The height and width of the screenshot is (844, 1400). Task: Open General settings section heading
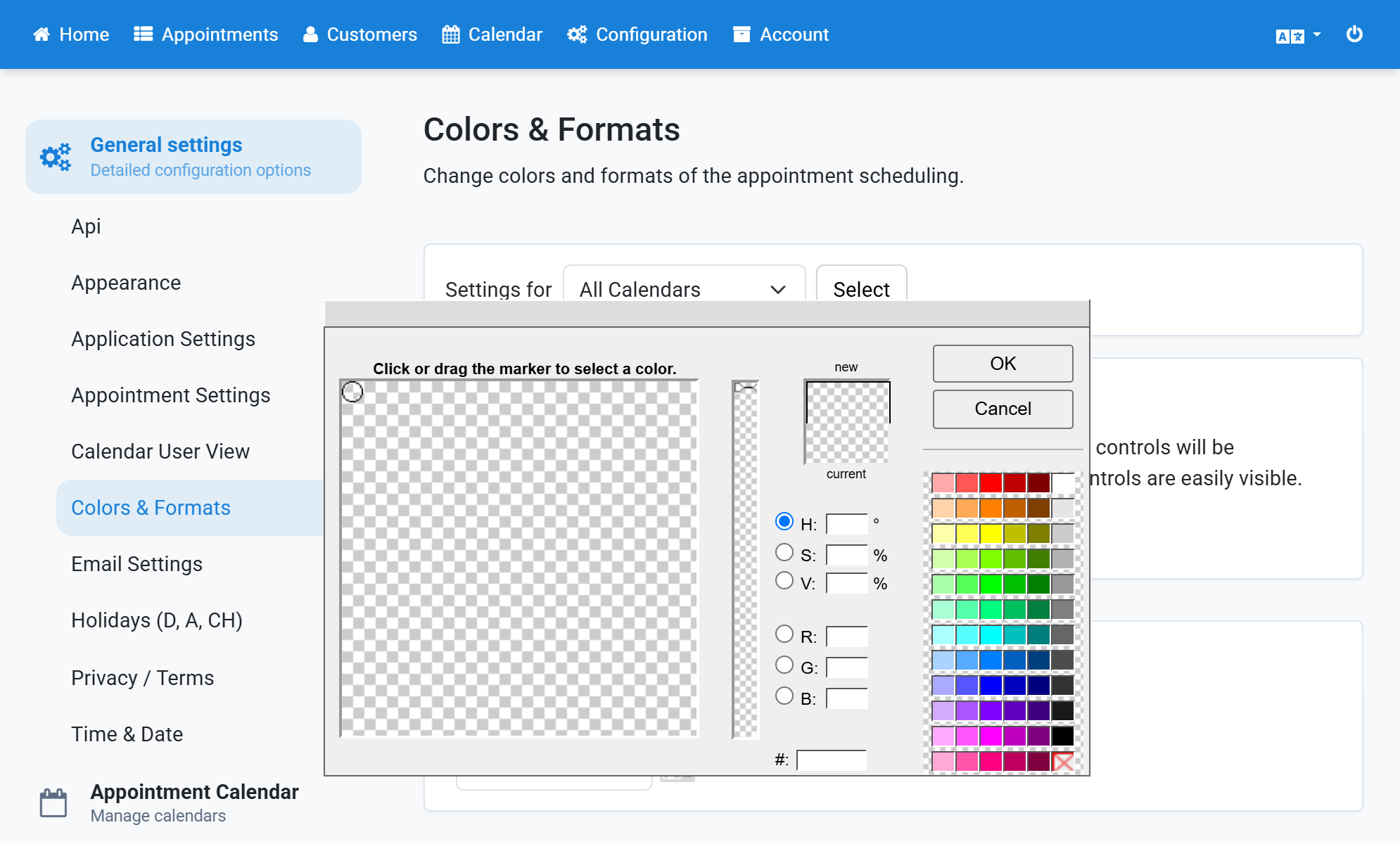[x=193, y=157]
